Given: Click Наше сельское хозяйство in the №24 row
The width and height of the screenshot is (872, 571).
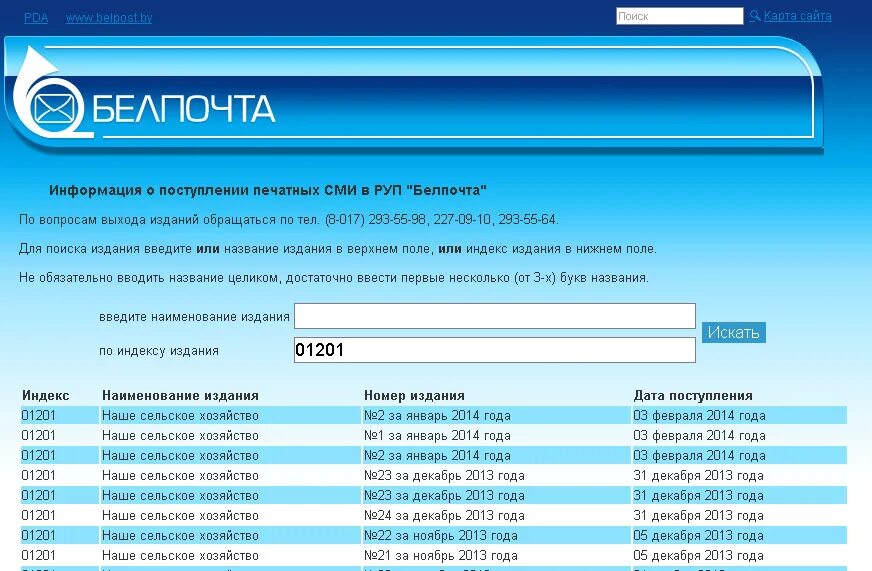Looking at the screenshot, I should (x=180, y=515).
